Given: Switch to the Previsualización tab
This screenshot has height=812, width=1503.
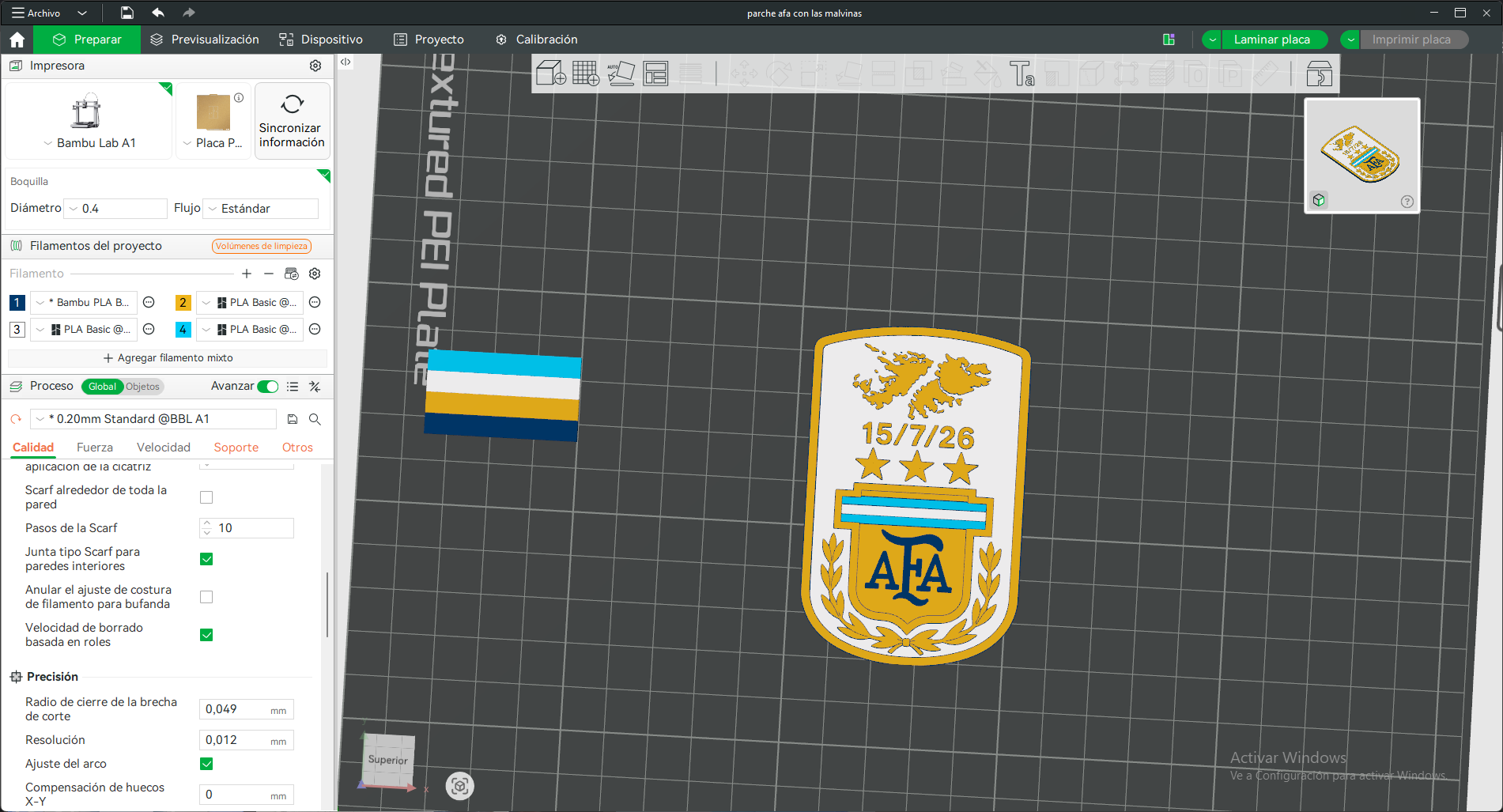Looking at the screenshot, I should 205,40.
